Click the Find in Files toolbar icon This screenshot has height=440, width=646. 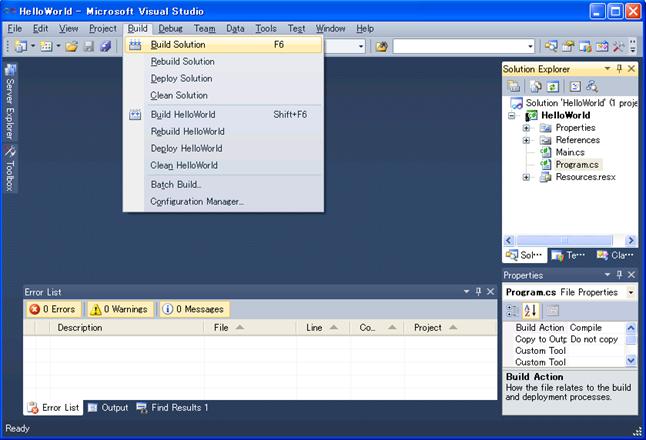point(382,46)
